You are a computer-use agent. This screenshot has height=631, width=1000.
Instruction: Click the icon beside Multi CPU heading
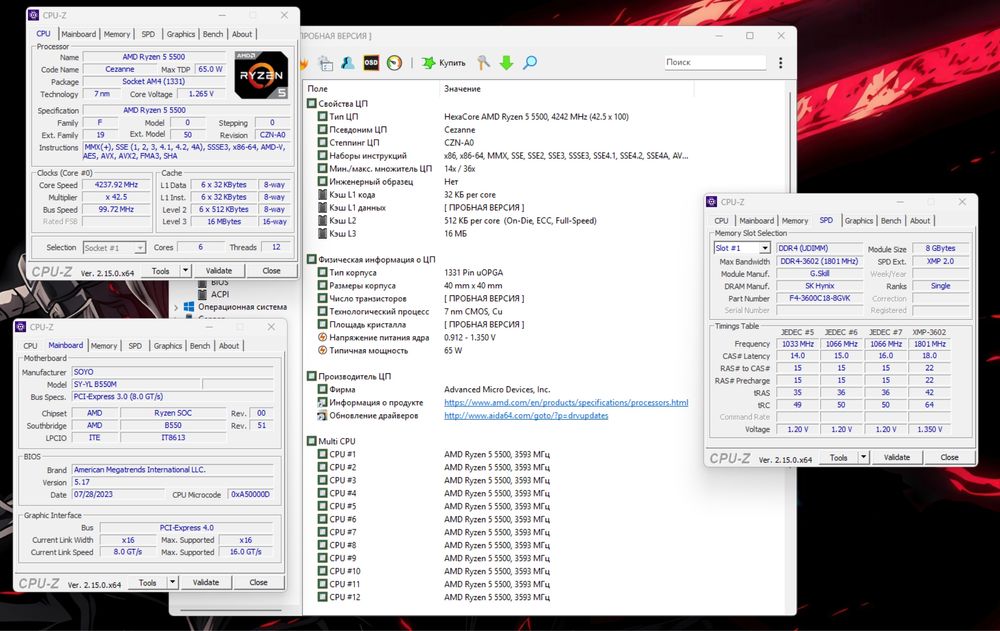(312, 441)
